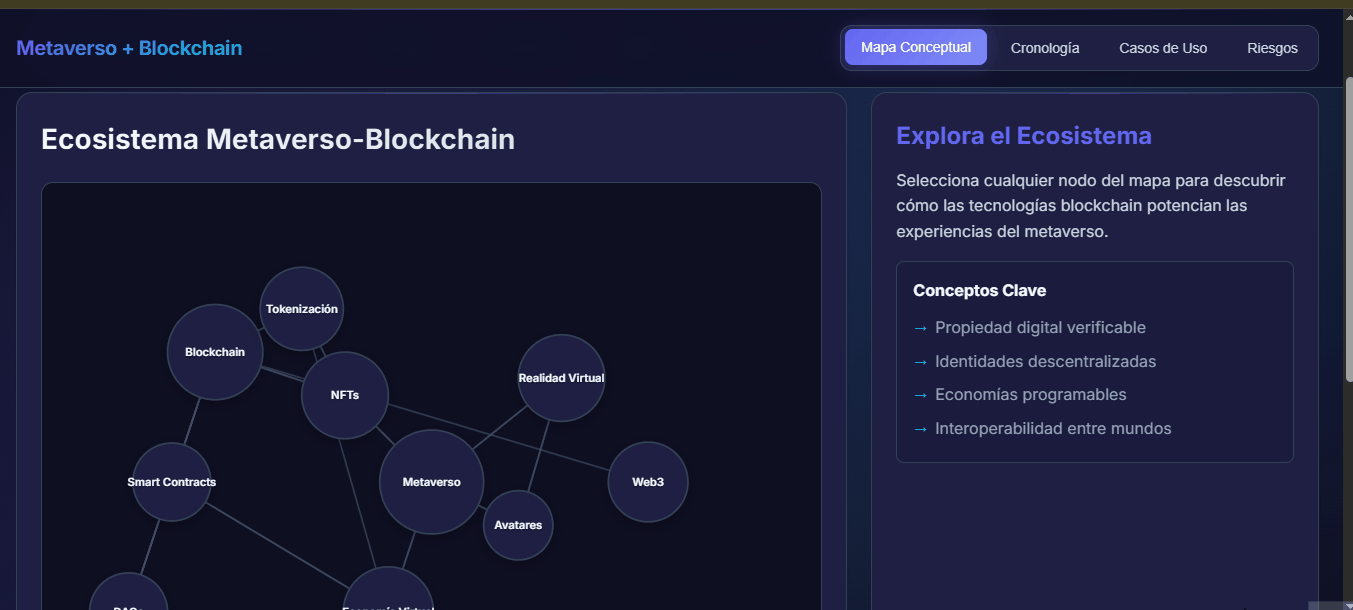Select the NFTs node
1353x610 pixels.
pos(345,395)
